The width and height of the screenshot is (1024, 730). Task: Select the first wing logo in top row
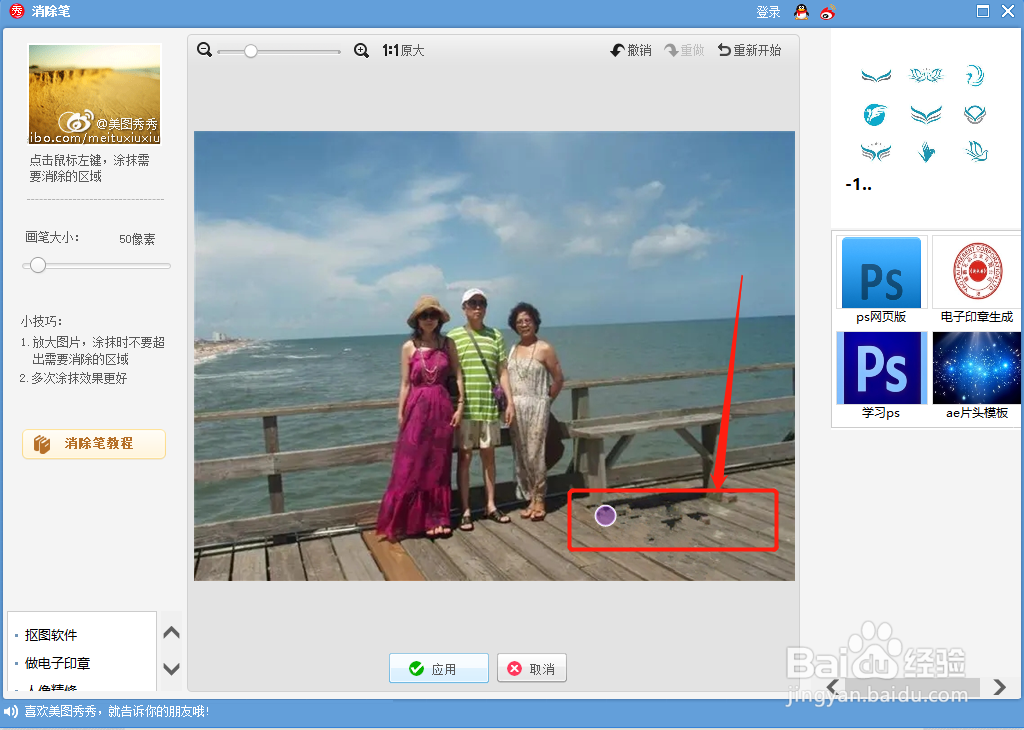876,76
